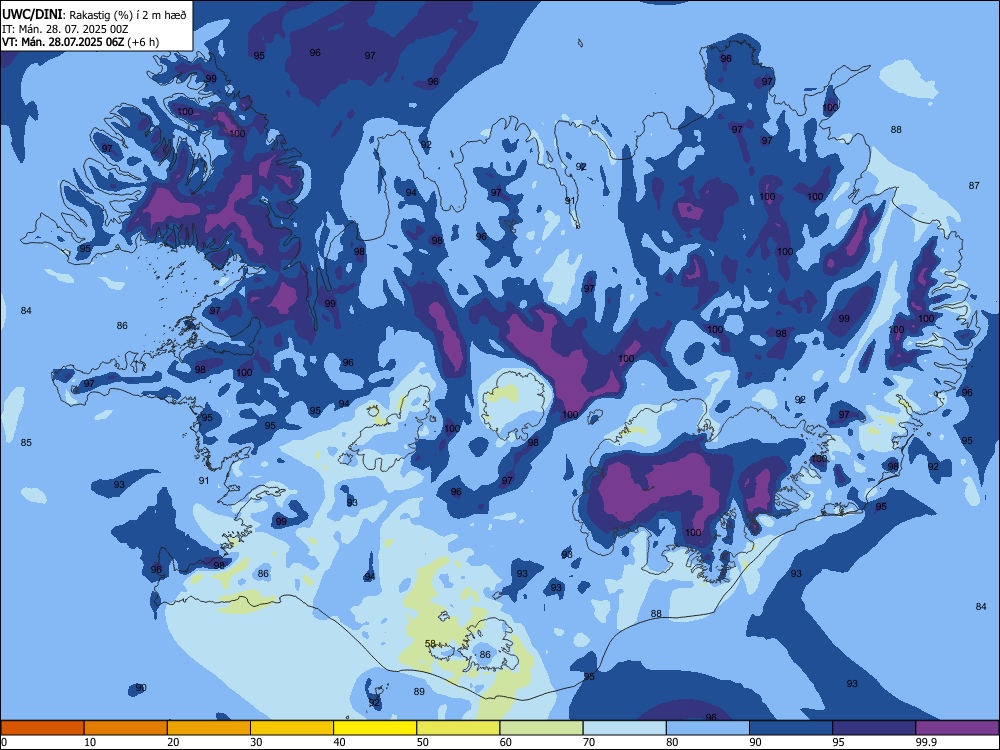
Task: Select the IT: Mán. 28. 07. 2025 00Z line
Action: point(65,29)
